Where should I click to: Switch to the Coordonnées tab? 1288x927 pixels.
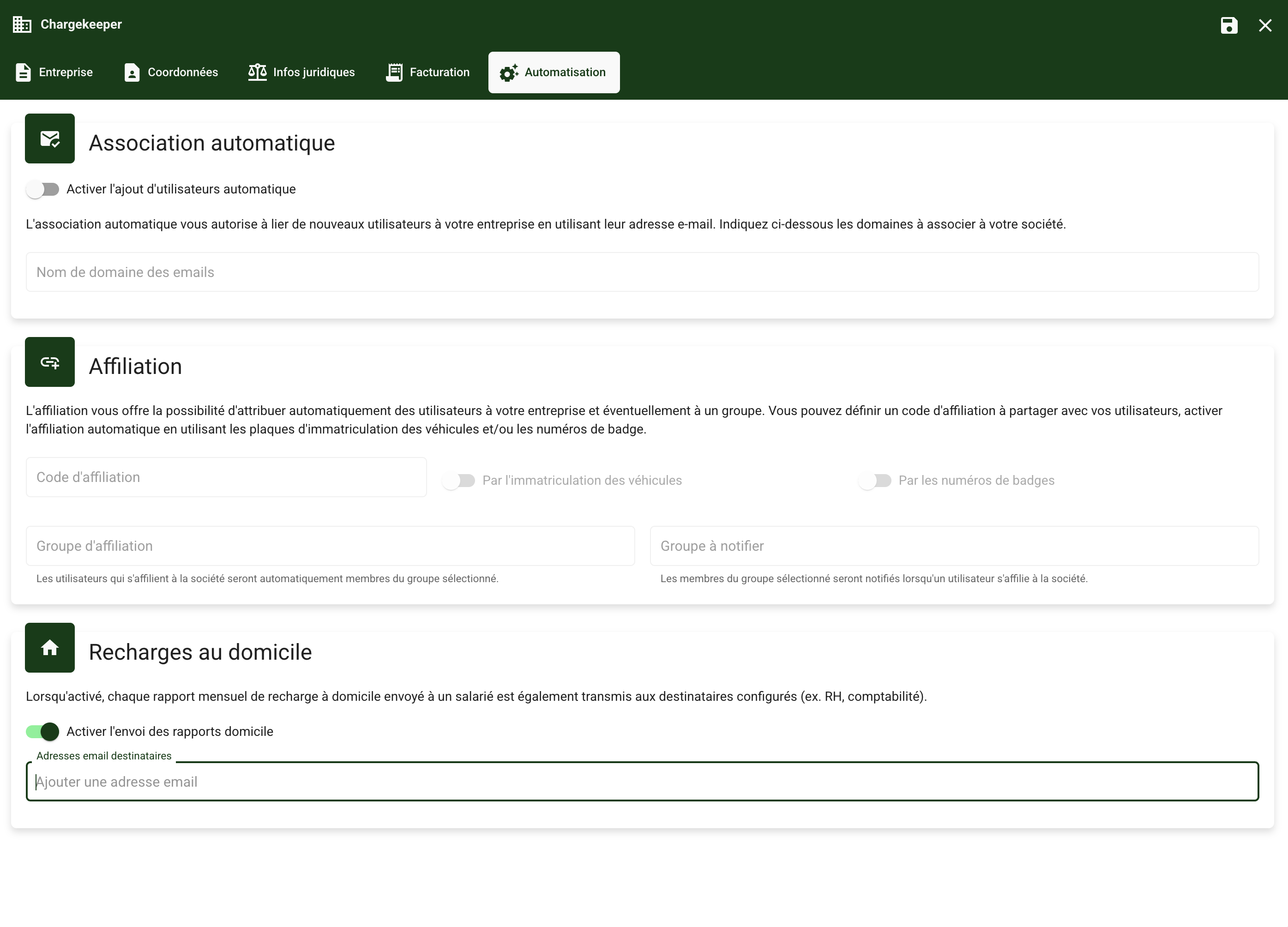click(x=171, y=72)
